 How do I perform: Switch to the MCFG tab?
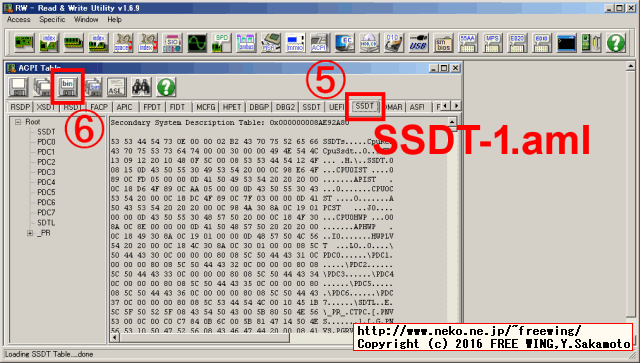coord(205,107)
